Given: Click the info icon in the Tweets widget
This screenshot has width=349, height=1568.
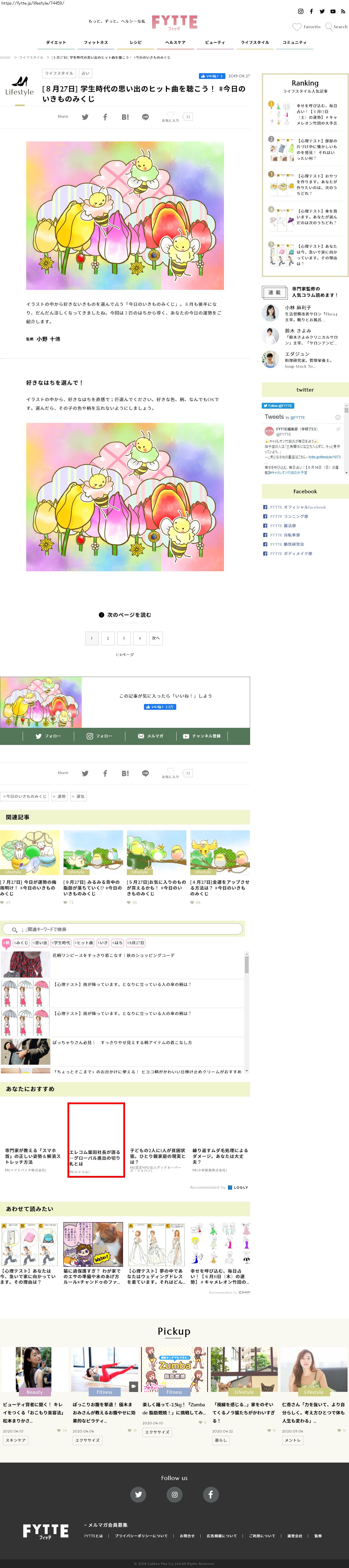Looking at the screenshot, I should [337, 418].
